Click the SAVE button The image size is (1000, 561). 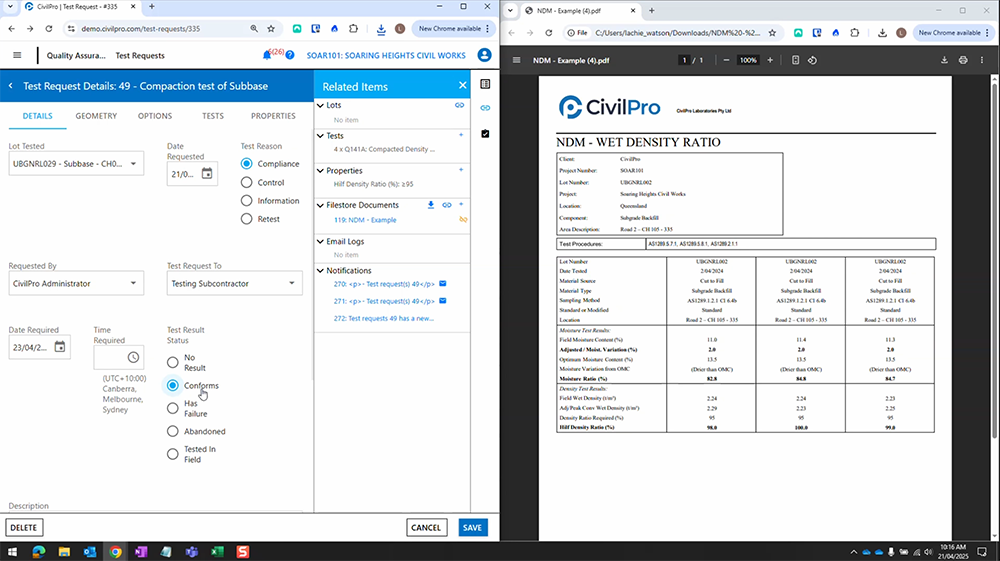(473, 527)
